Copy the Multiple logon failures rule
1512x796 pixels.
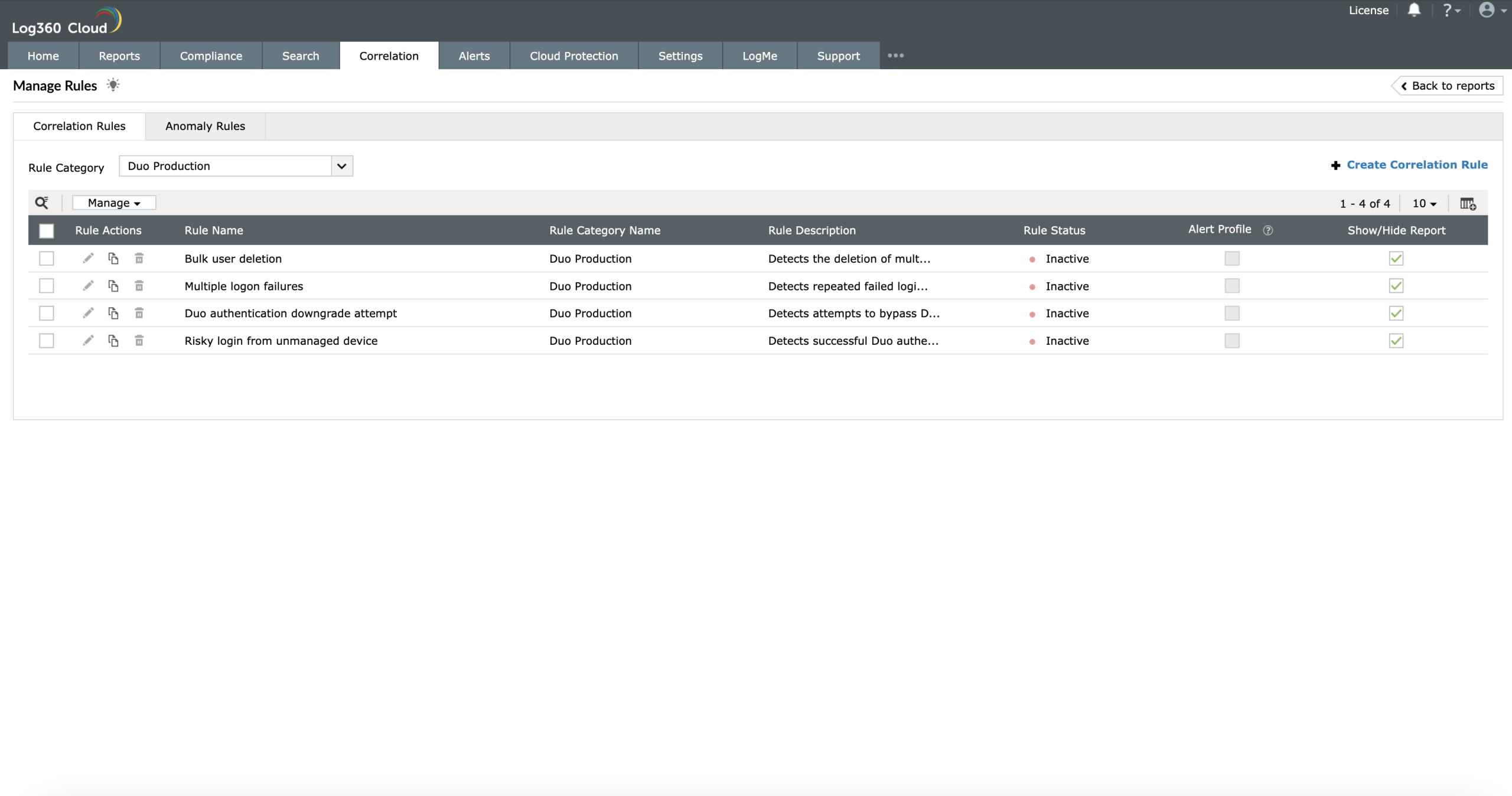[113, 286]
